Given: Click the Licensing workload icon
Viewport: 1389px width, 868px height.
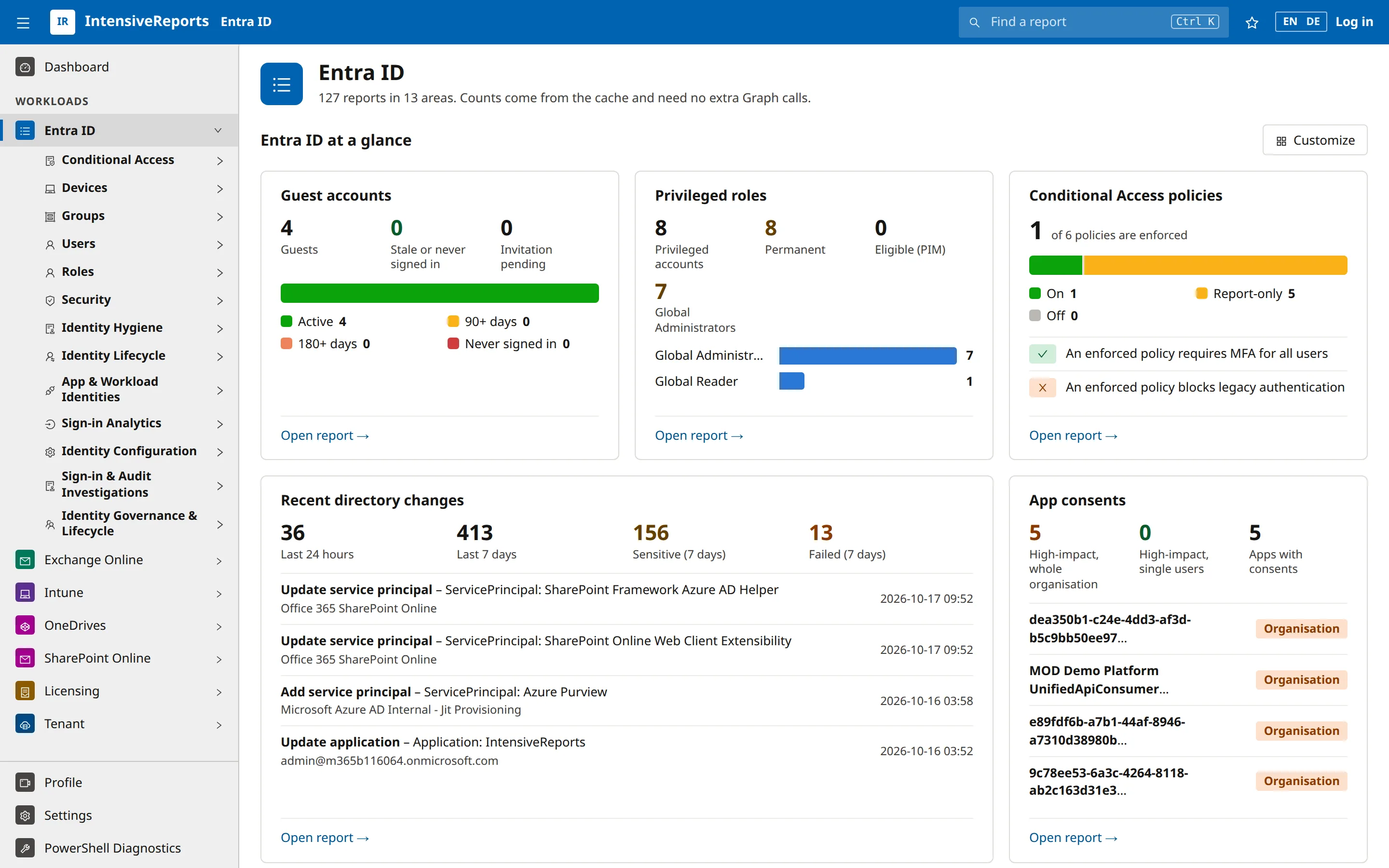Looking at the screenshot, I should [25, 691].
